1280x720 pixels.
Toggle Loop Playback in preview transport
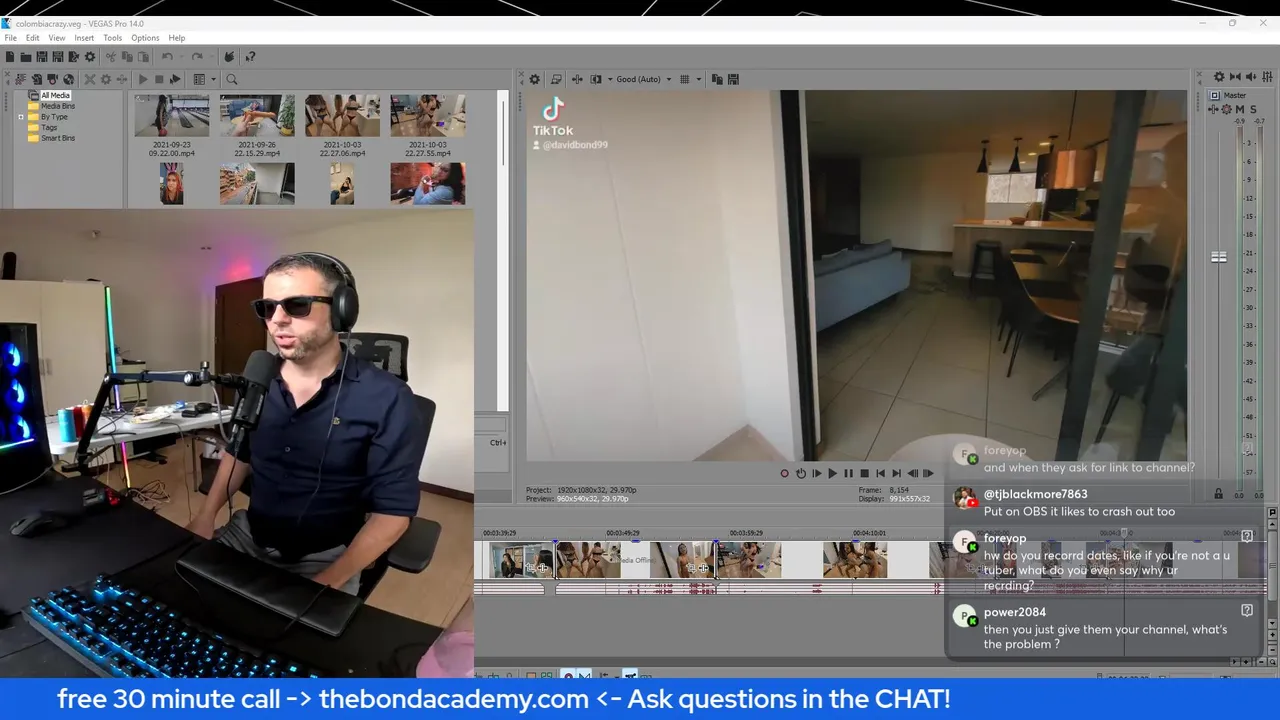[801, 474]
